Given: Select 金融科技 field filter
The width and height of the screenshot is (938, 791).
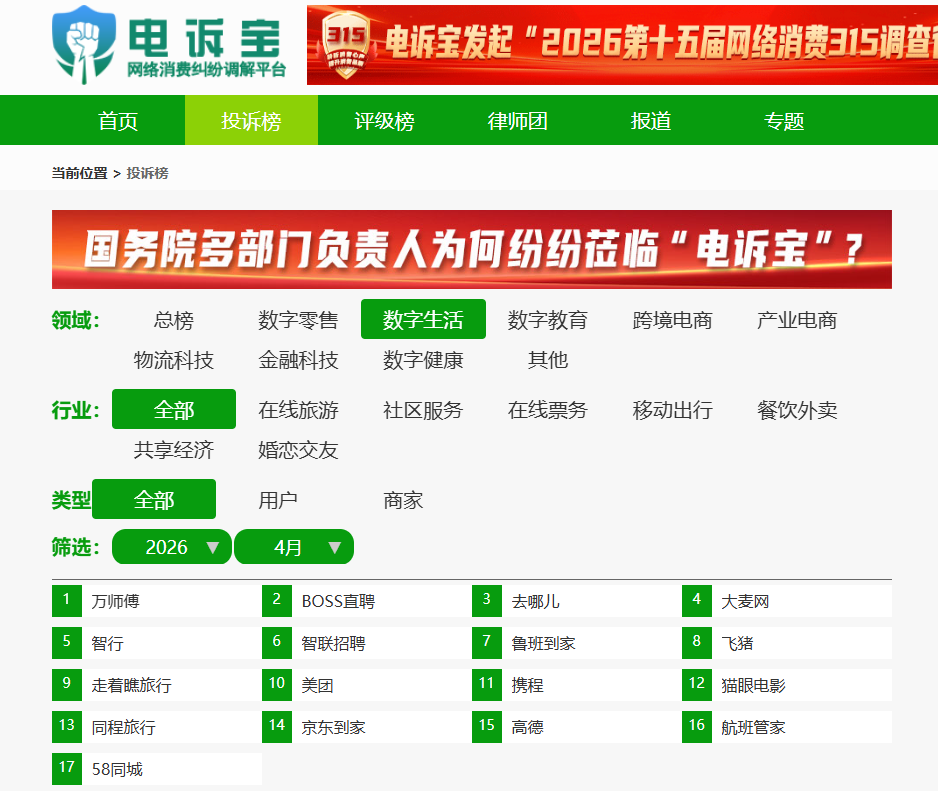Looking at the screenshot, I should (298, 360).
